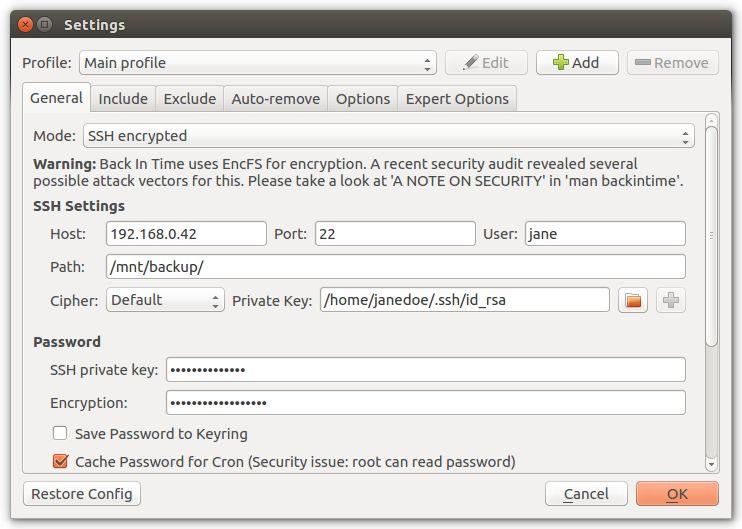Open the Auto-remove tab
Viewport: 742px width, 529px height.
[276, 98]
